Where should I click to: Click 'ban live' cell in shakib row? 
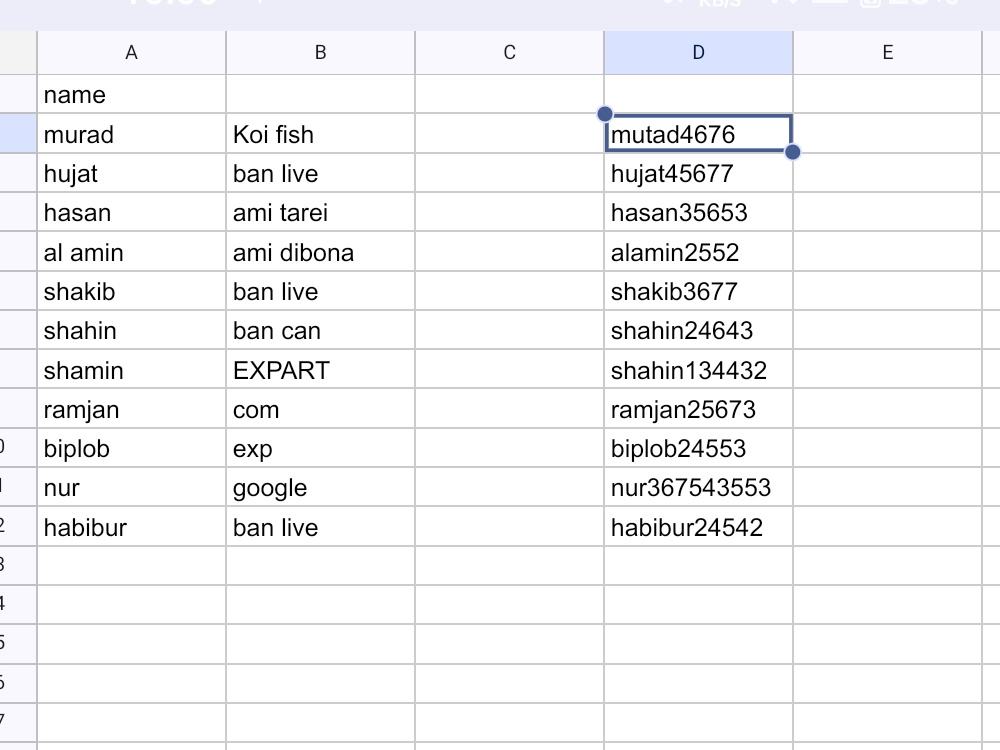click(320, 291)
